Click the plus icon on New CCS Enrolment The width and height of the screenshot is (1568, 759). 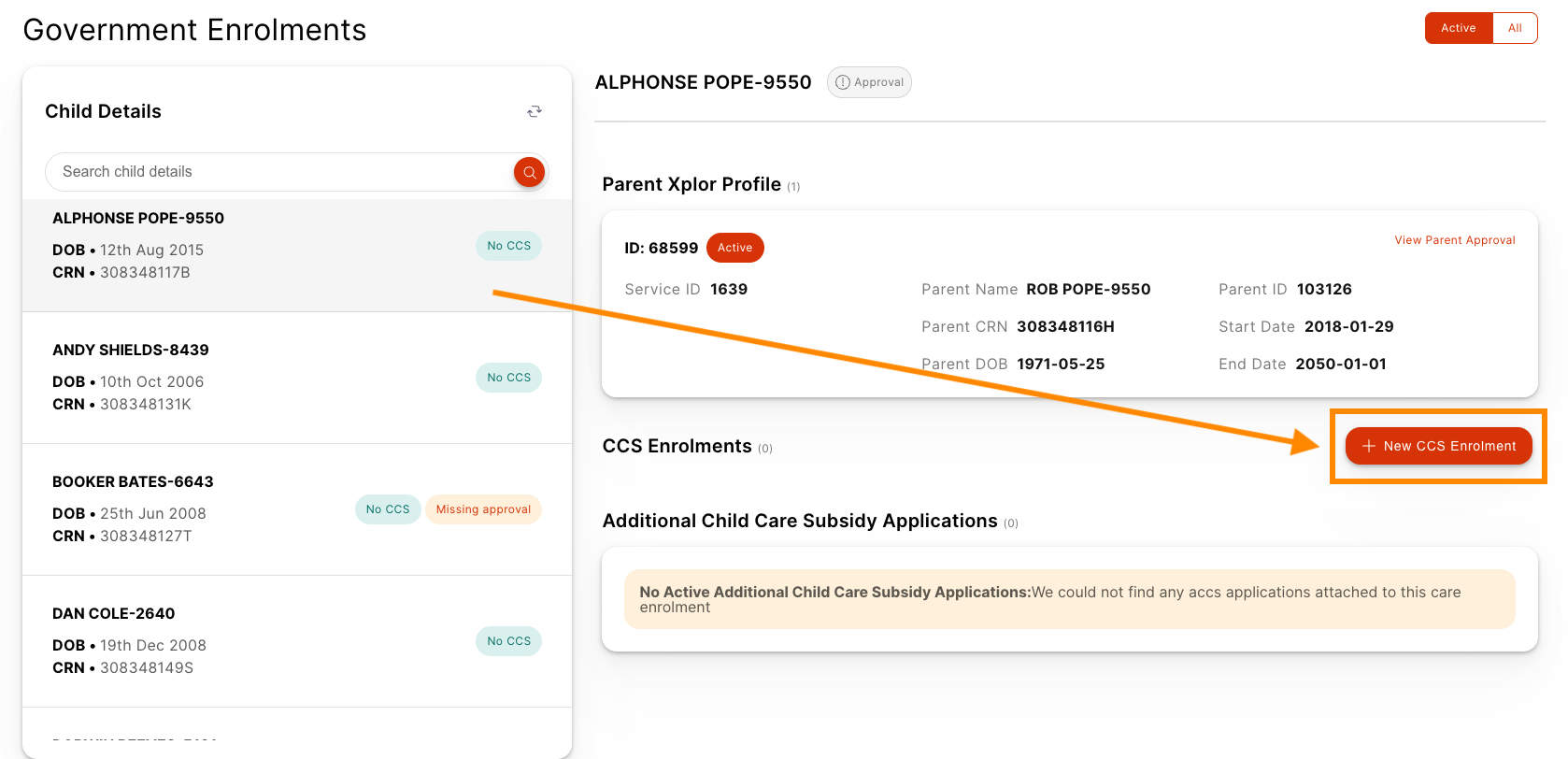point(1369,446)
